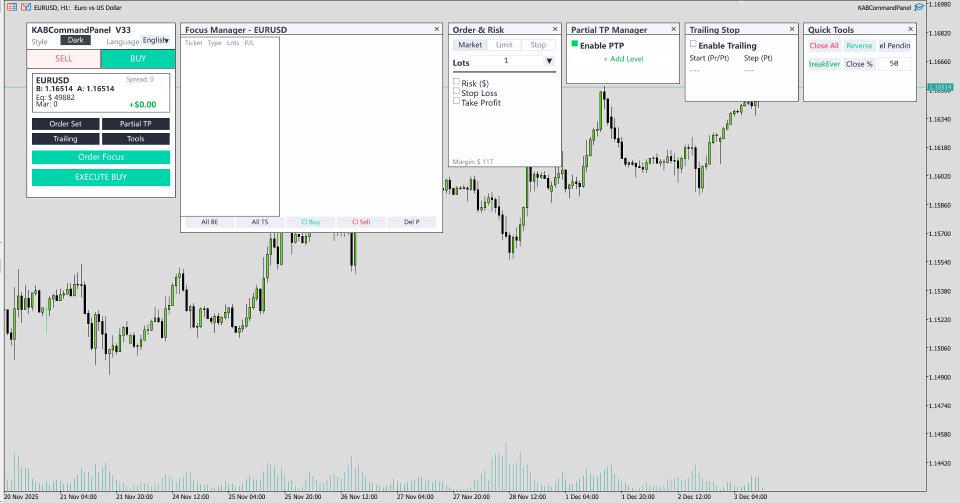Enable the Stop Loss checkbox
Screen dimensions: 960x503
[x=456, y=91]
